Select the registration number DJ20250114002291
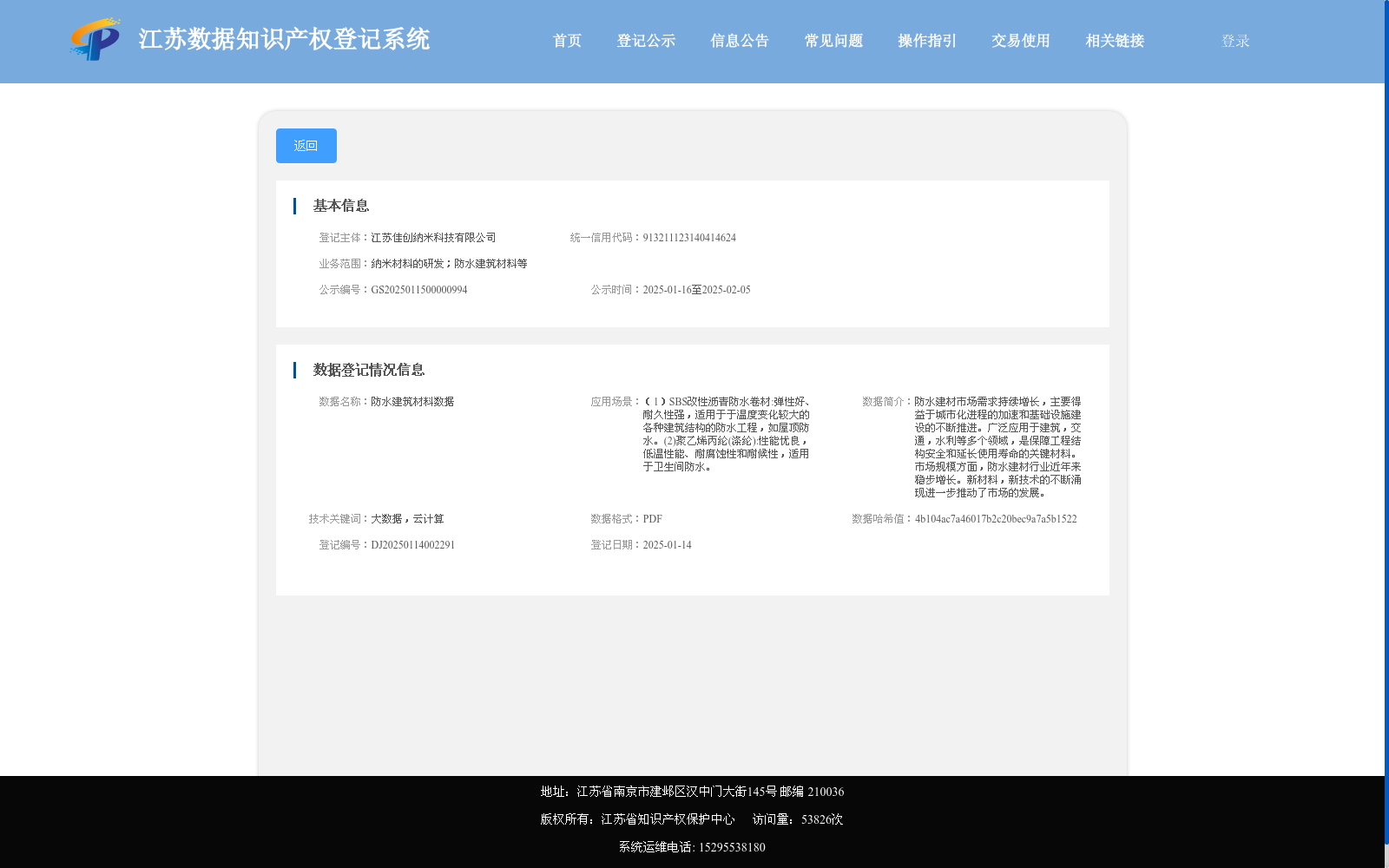Screen dimensions: 1389x868 click(413, 545)
